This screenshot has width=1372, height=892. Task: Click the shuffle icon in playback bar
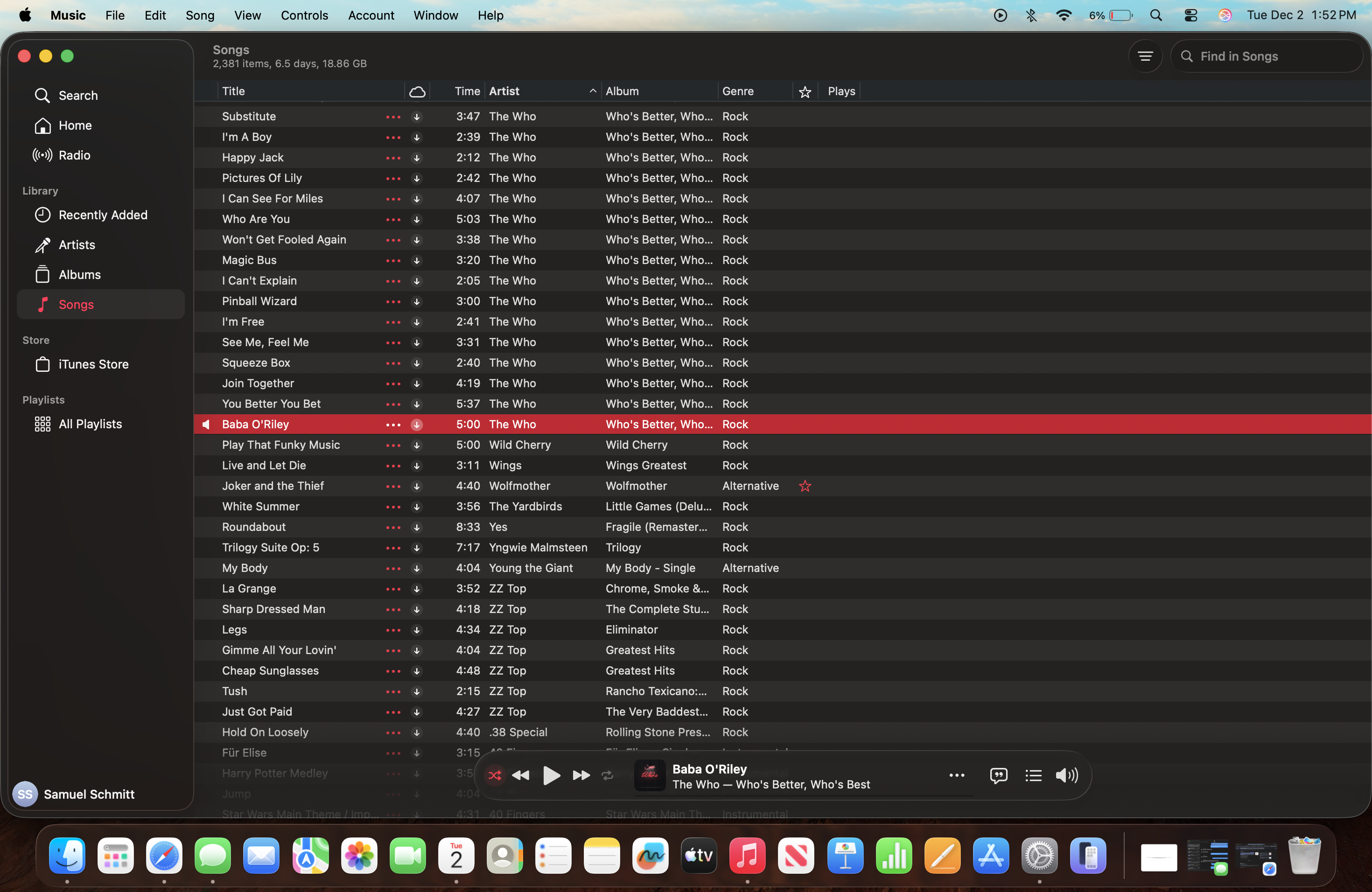click(494, 776)
